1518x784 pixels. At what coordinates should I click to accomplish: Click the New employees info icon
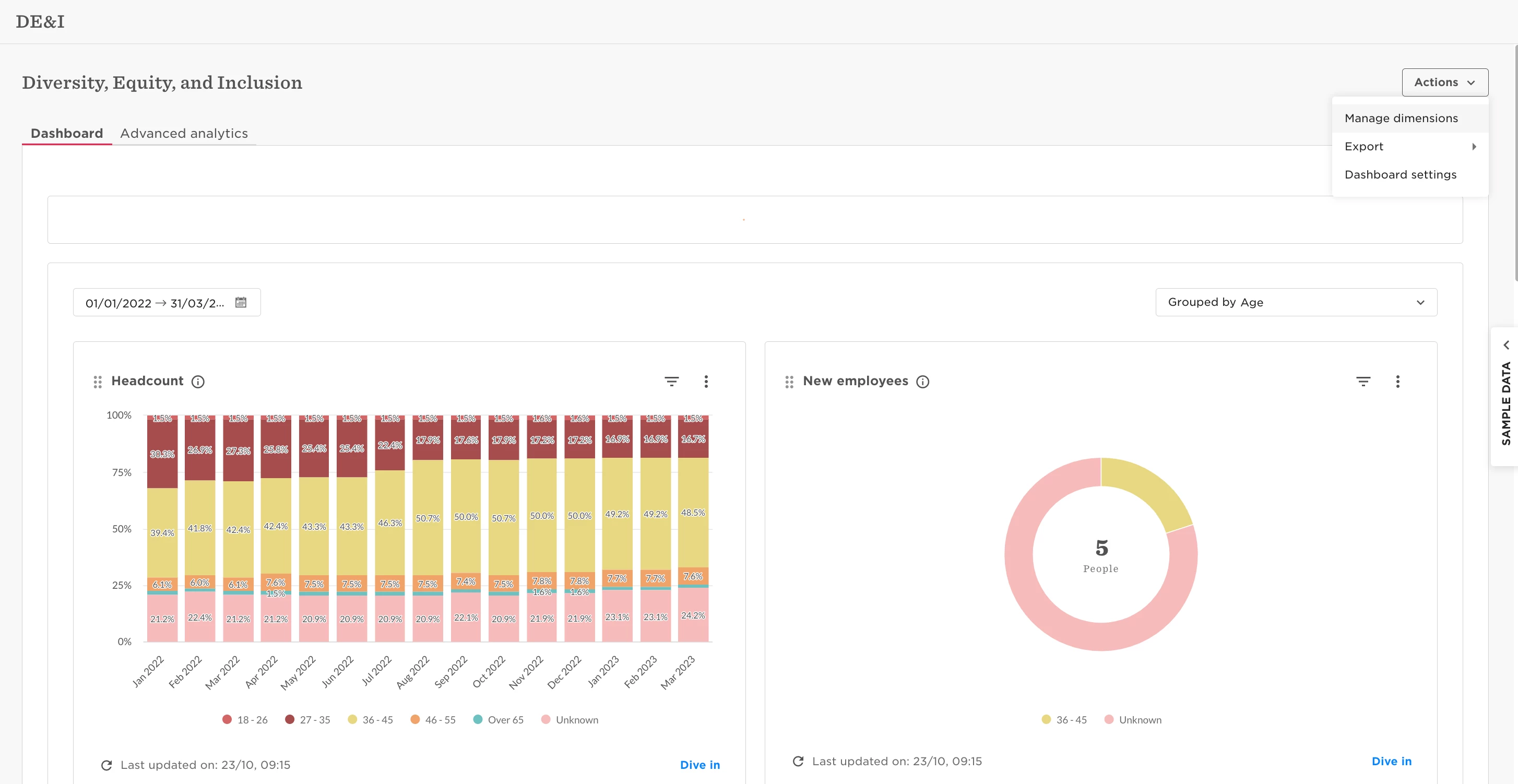click(x=923, y=382)
